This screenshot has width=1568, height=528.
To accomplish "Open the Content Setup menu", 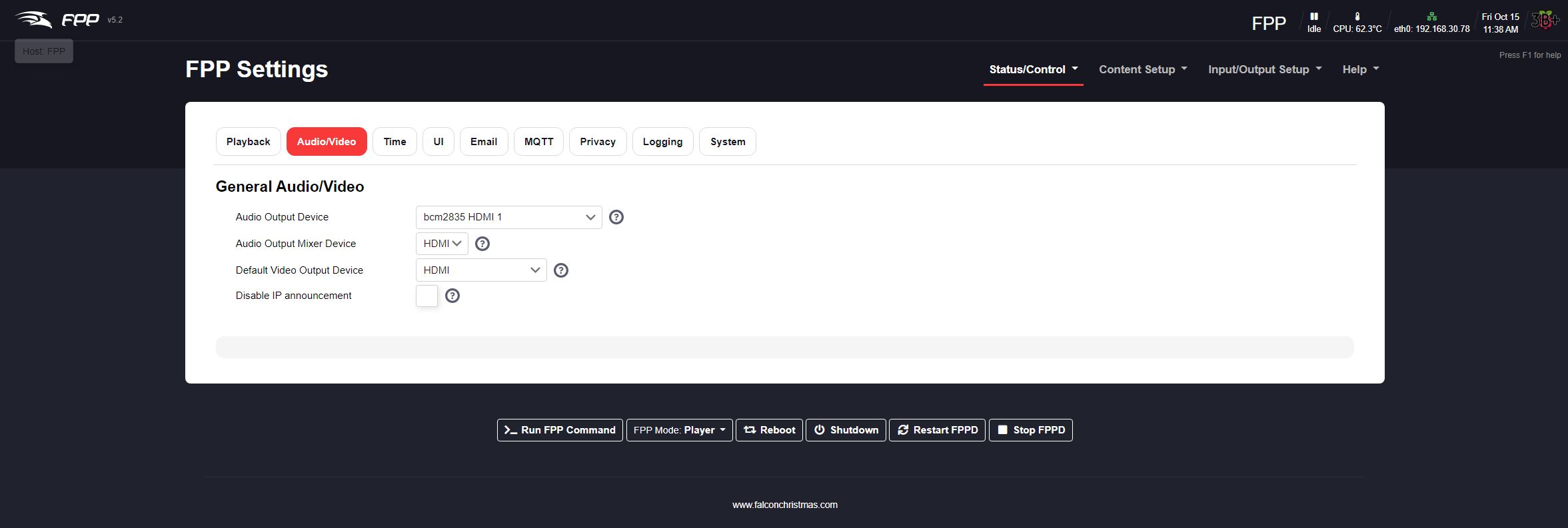I will tap(1142, 69).
